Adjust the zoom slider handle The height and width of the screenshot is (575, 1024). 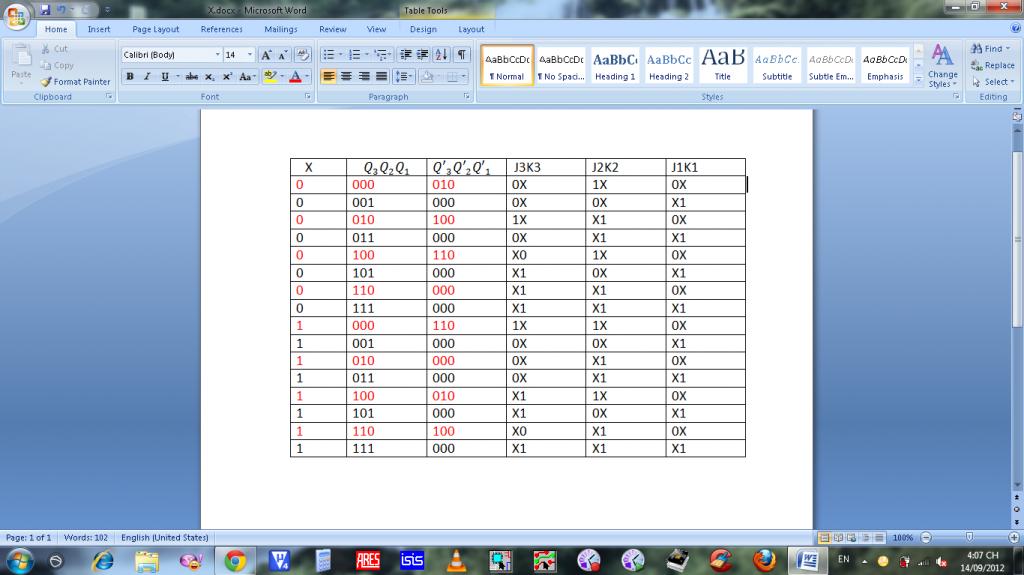click(x=969, y=537)
